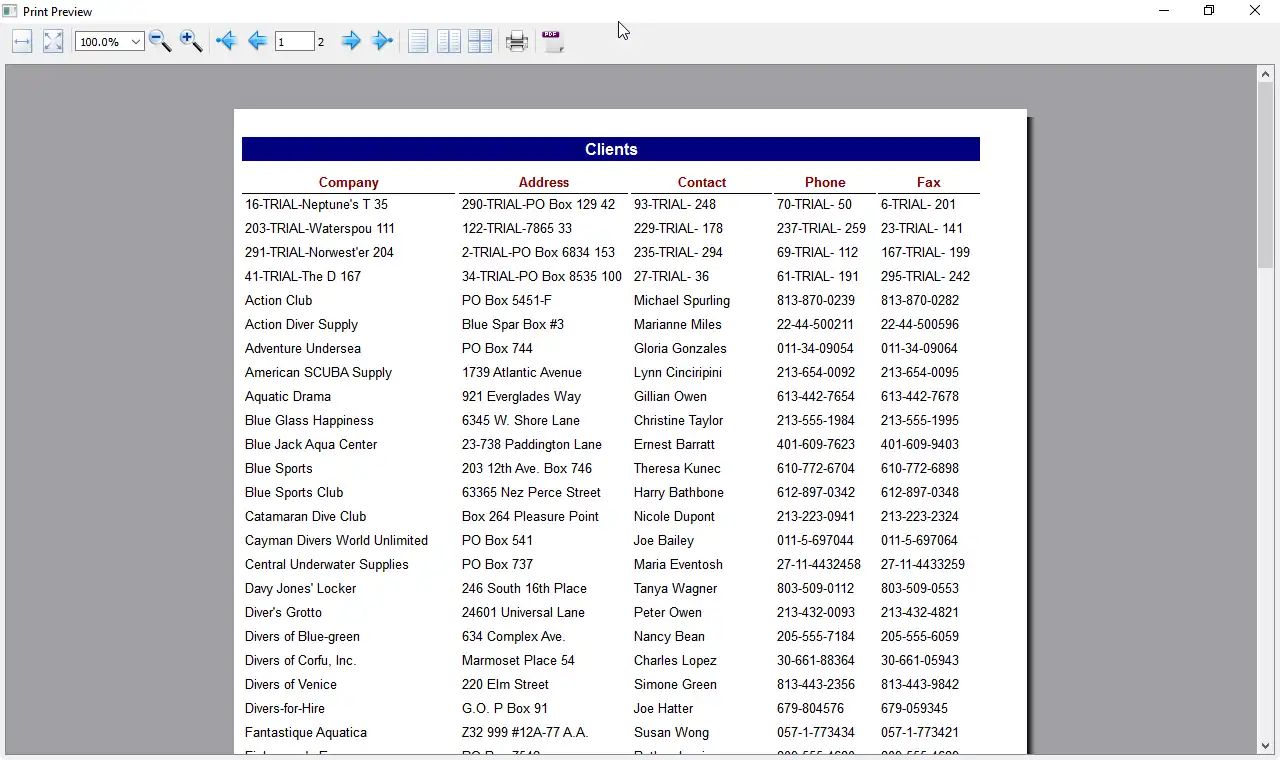
Task: Click the company Blue Jack Aqua Center
Action: tap(311, 444)
